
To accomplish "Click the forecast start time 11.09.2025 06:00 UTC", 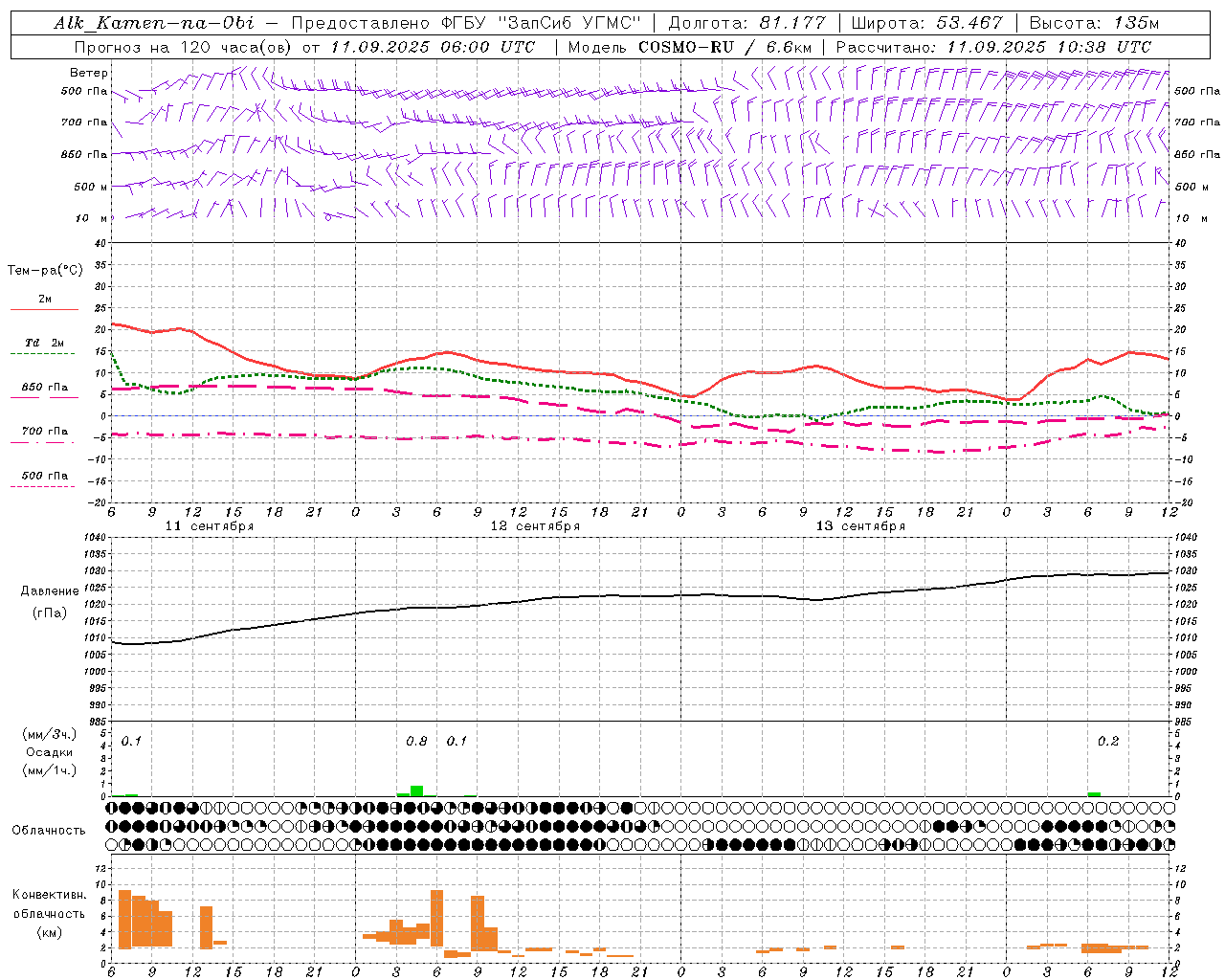I will [434, 47].
